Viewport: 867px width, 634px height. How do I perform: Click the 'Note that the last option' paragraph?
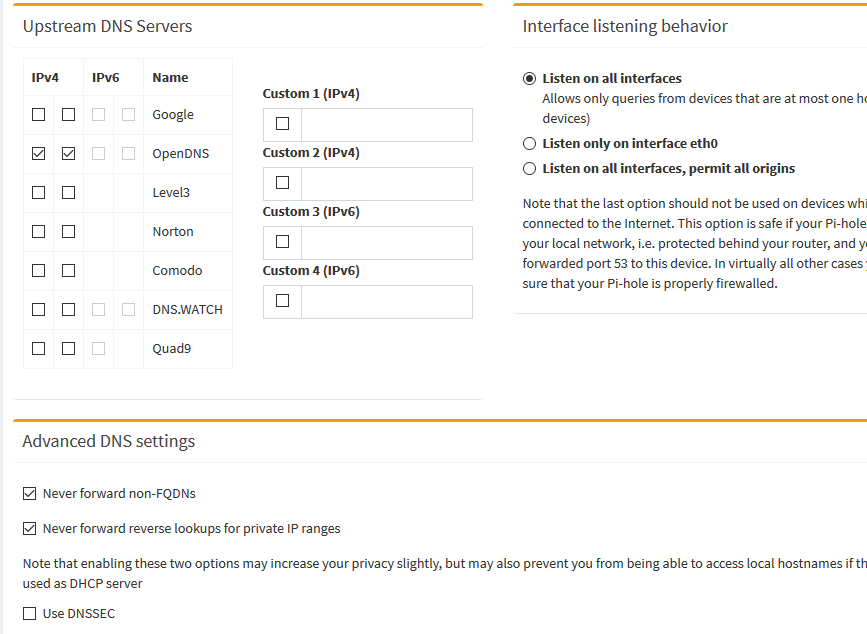694,243
